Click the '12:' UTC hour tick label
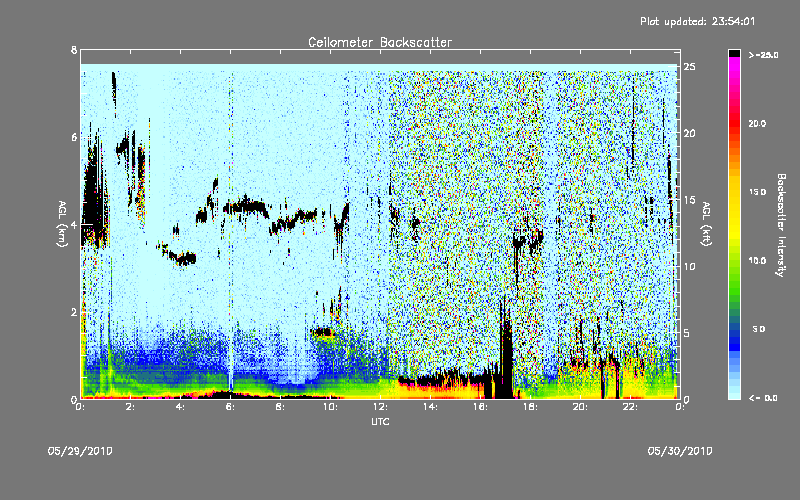Screen dimensions: 800x500 [x=380, y=407]
